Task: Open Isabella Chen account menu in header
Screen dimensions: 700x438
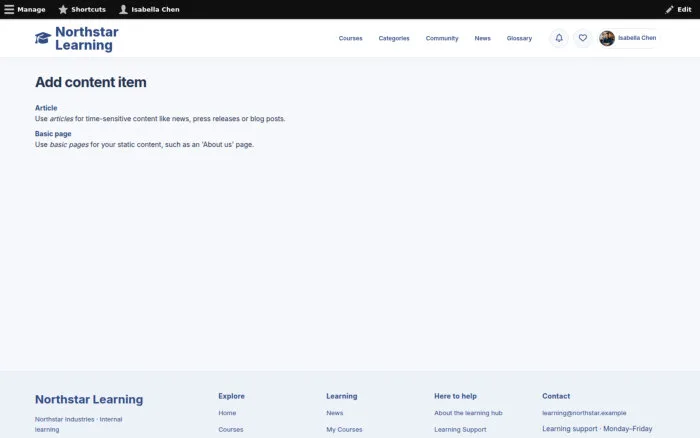Action: [x=629, y=38]
